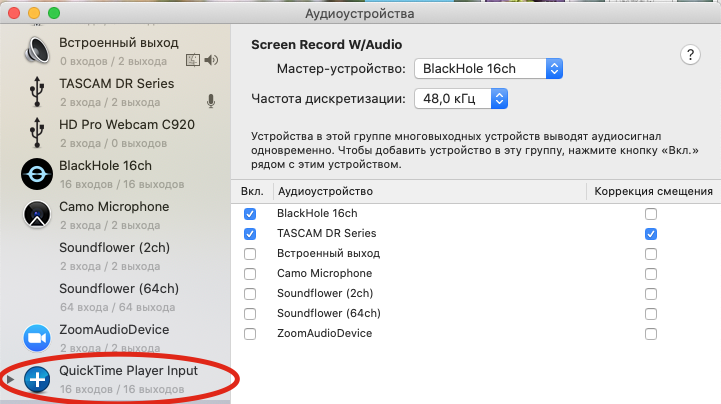Click the Soundflower (64ch) name in the table
This screenshot has width=721, height=404.
click(329, 313)
